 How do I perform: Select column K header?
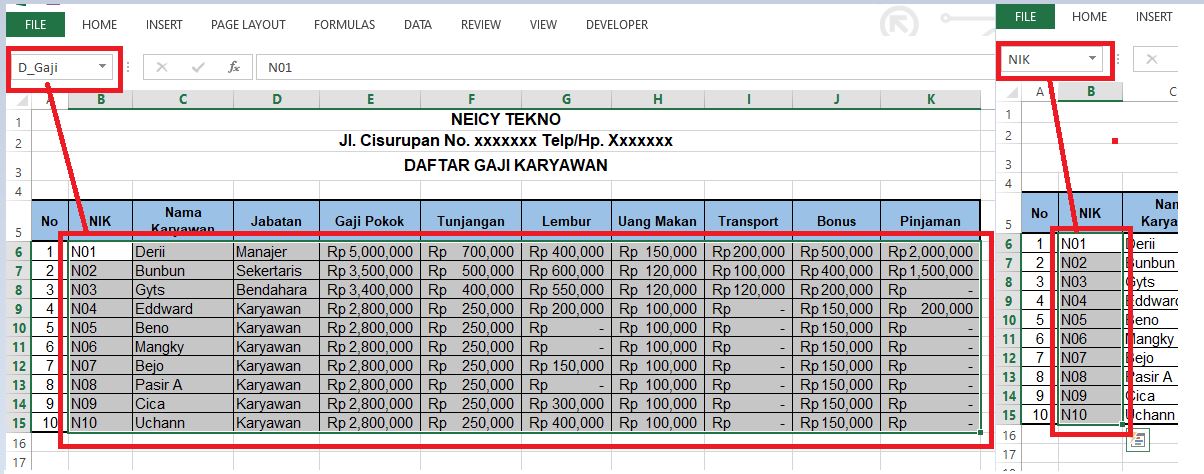(x=931, y=99)
